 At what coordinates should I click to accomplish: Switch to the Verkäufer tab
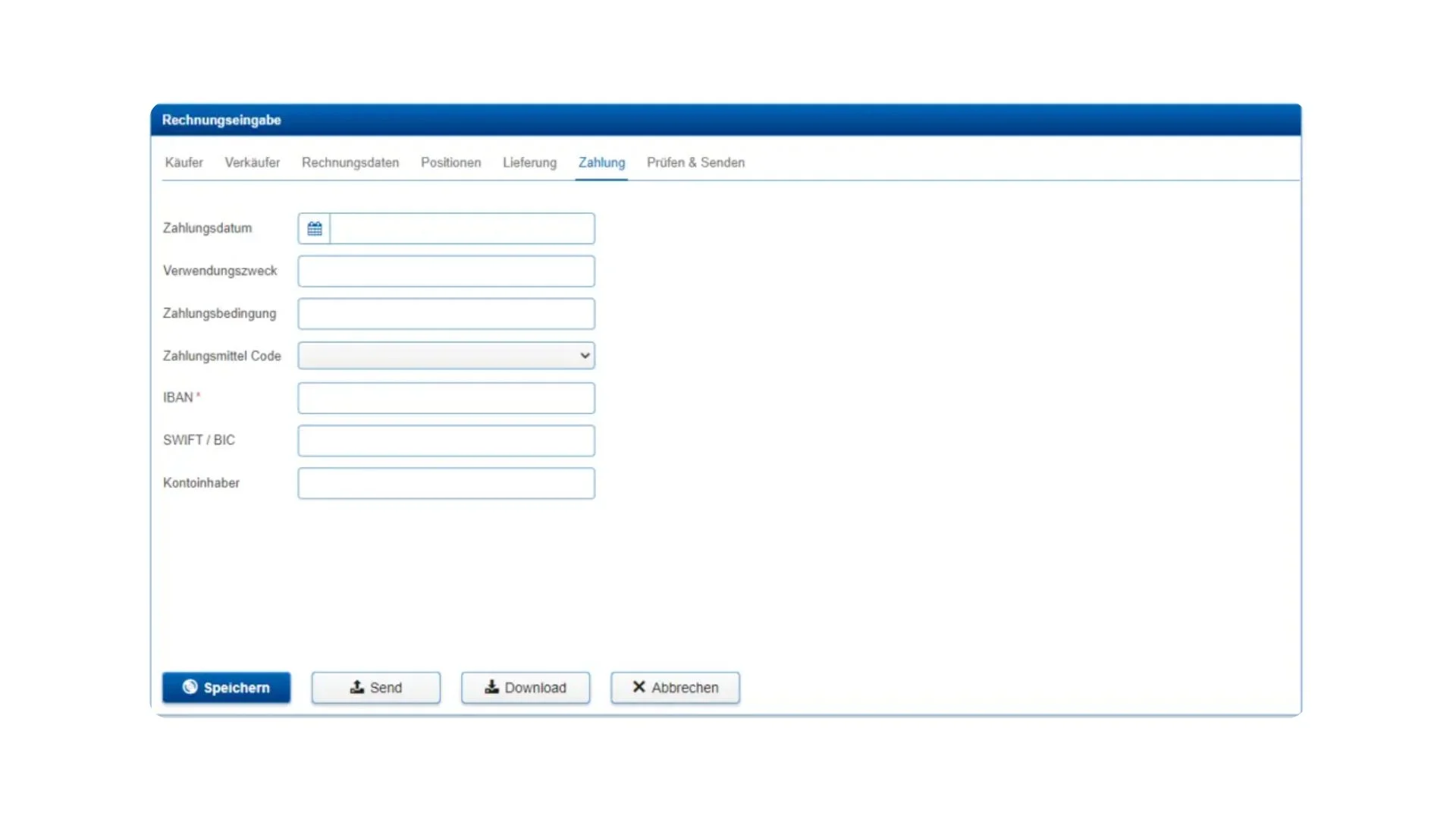(252, 162)
